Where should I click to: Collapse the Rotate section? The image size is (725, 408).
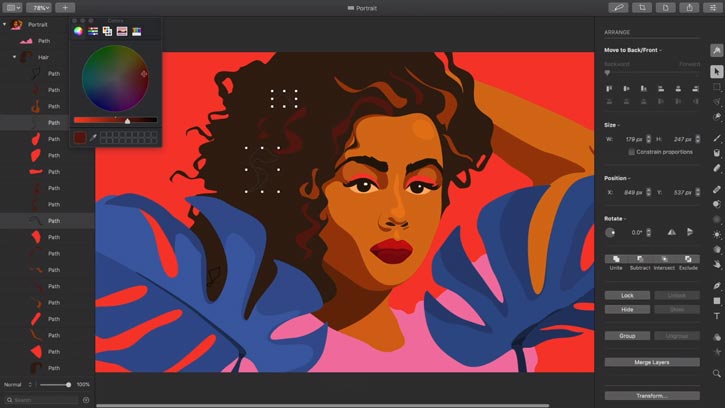(625, 219)
